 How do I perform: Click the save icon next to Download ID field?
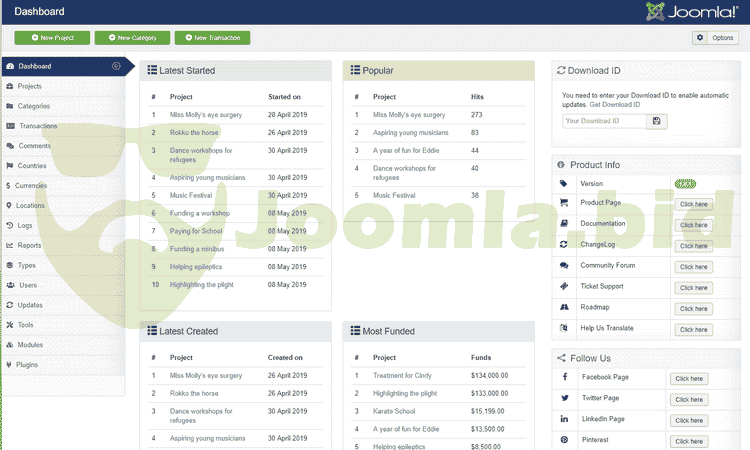point(656,121)
